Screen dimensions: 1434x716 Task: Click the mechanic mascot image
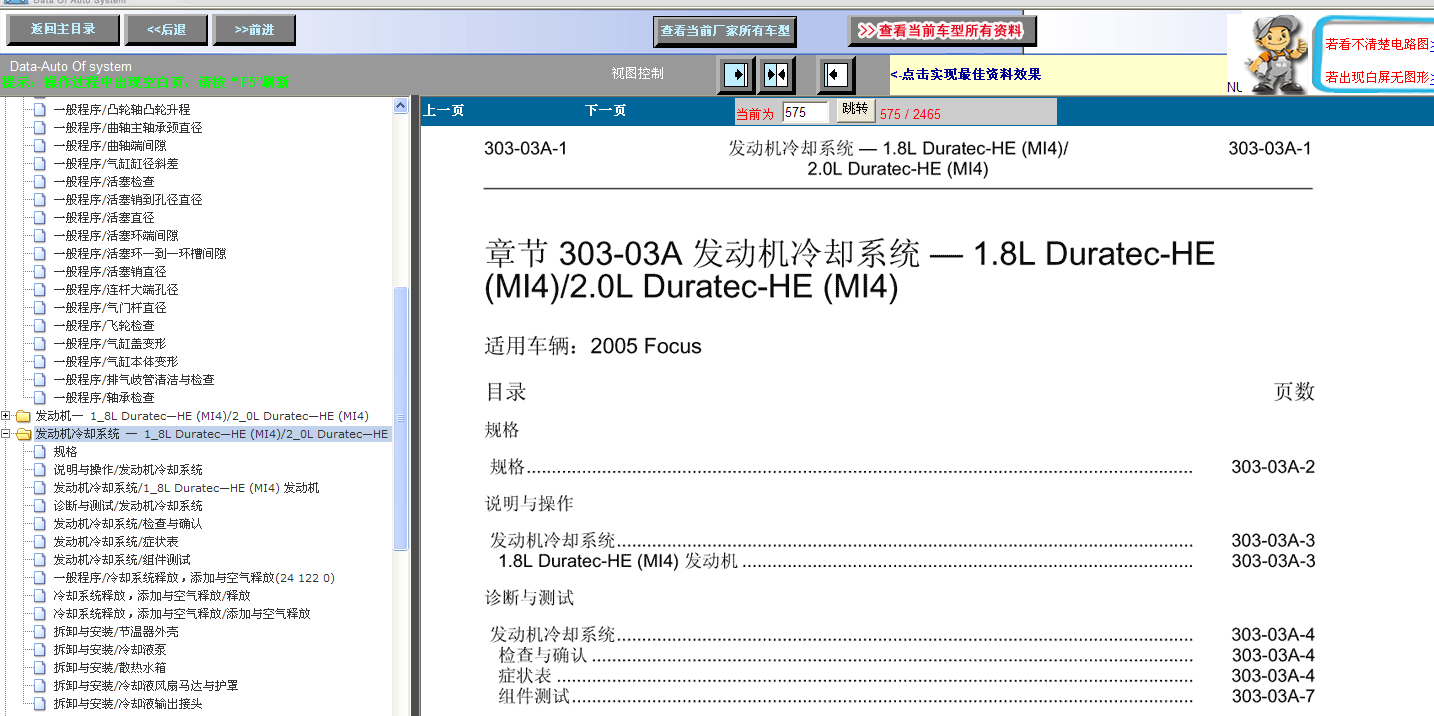tap(1277, 54)
